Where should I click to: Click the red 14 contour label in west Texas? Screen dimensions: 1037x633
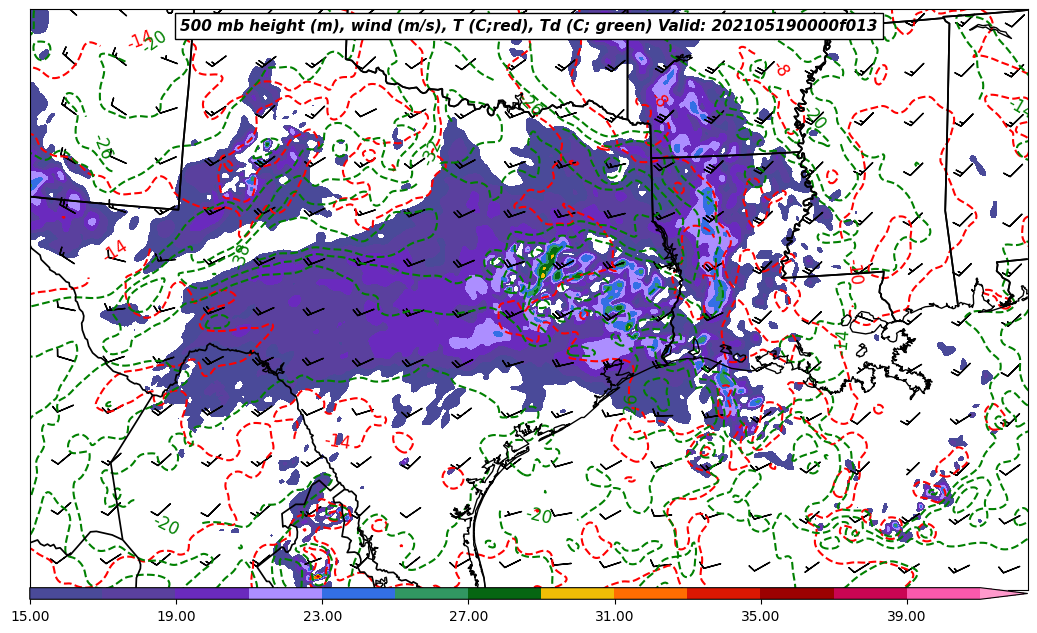point(115,249)
